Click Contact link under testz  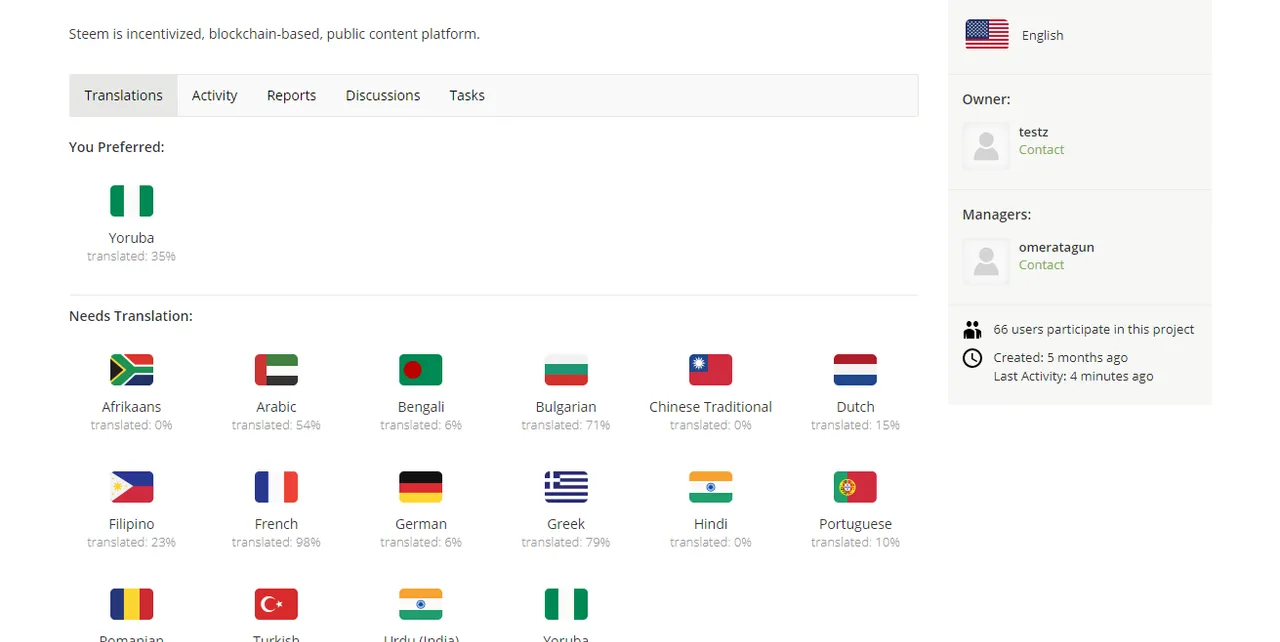pos(1041,150)
